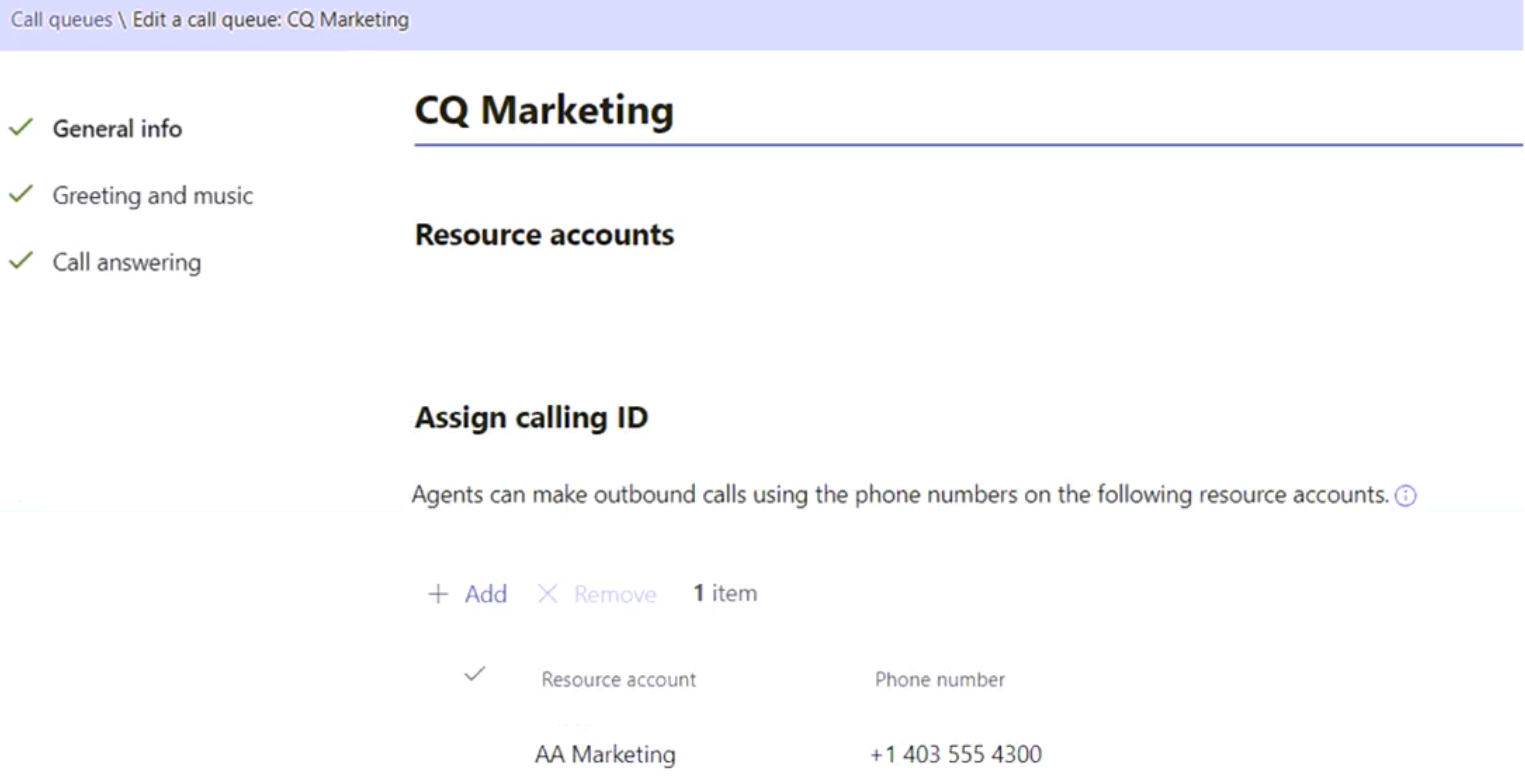This screenshot has height=778, width=1525.
Task: Sort by the Phone number column header
Action: [939, 680]
